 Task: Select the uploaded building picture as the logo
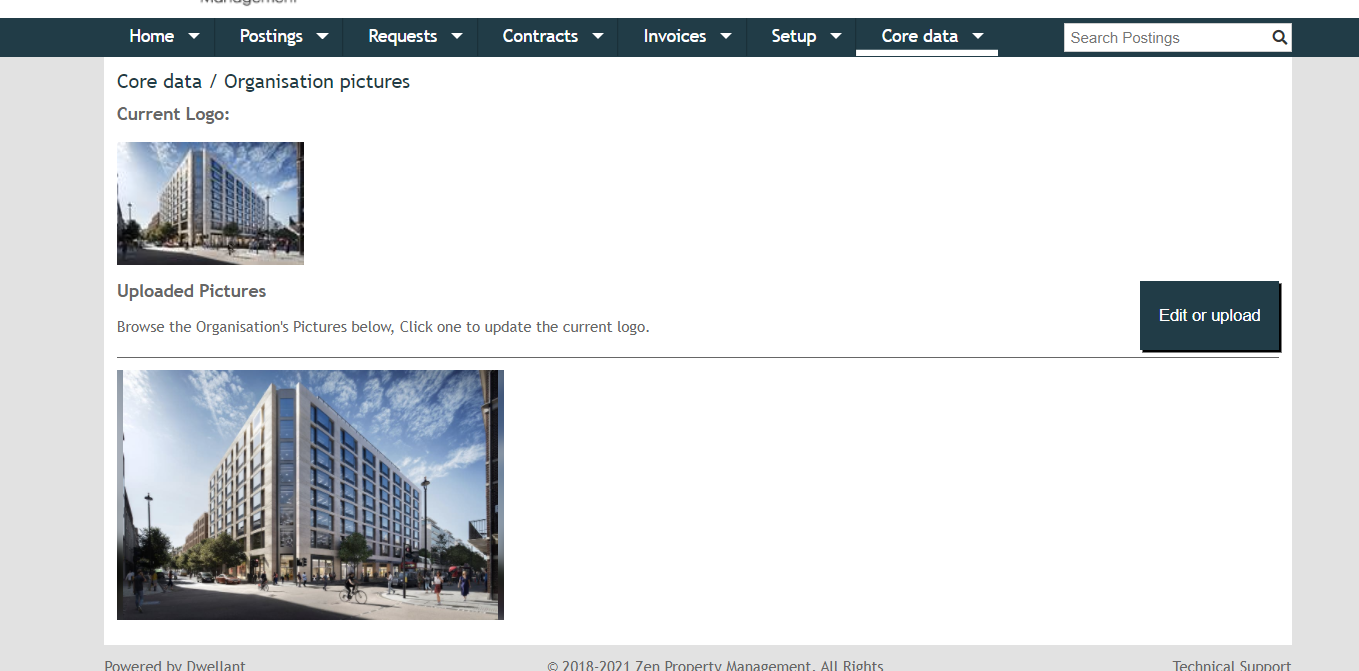coord(310,495)
